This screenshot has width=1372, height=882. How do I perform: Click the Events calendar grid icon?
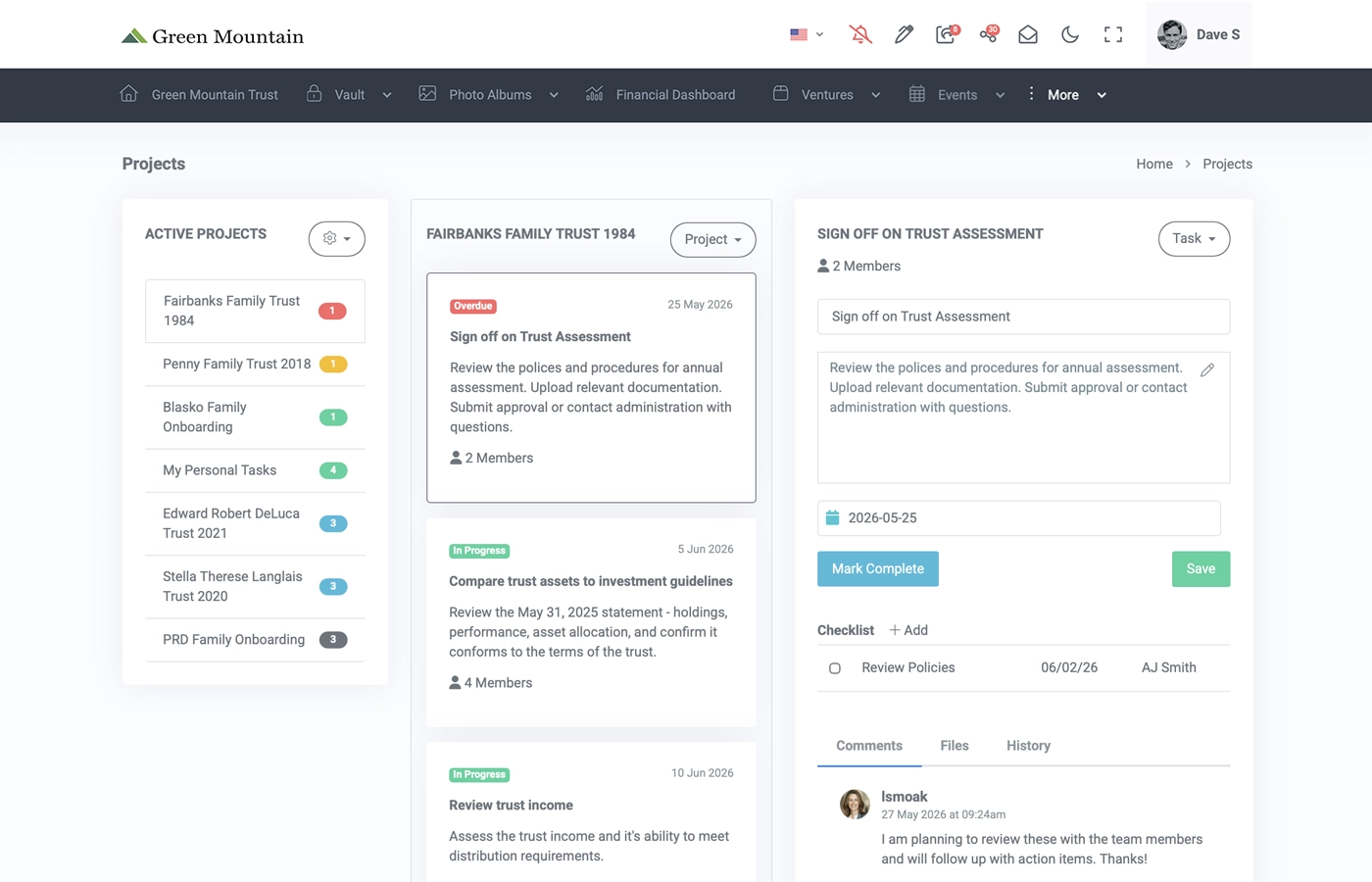(916, 94)
